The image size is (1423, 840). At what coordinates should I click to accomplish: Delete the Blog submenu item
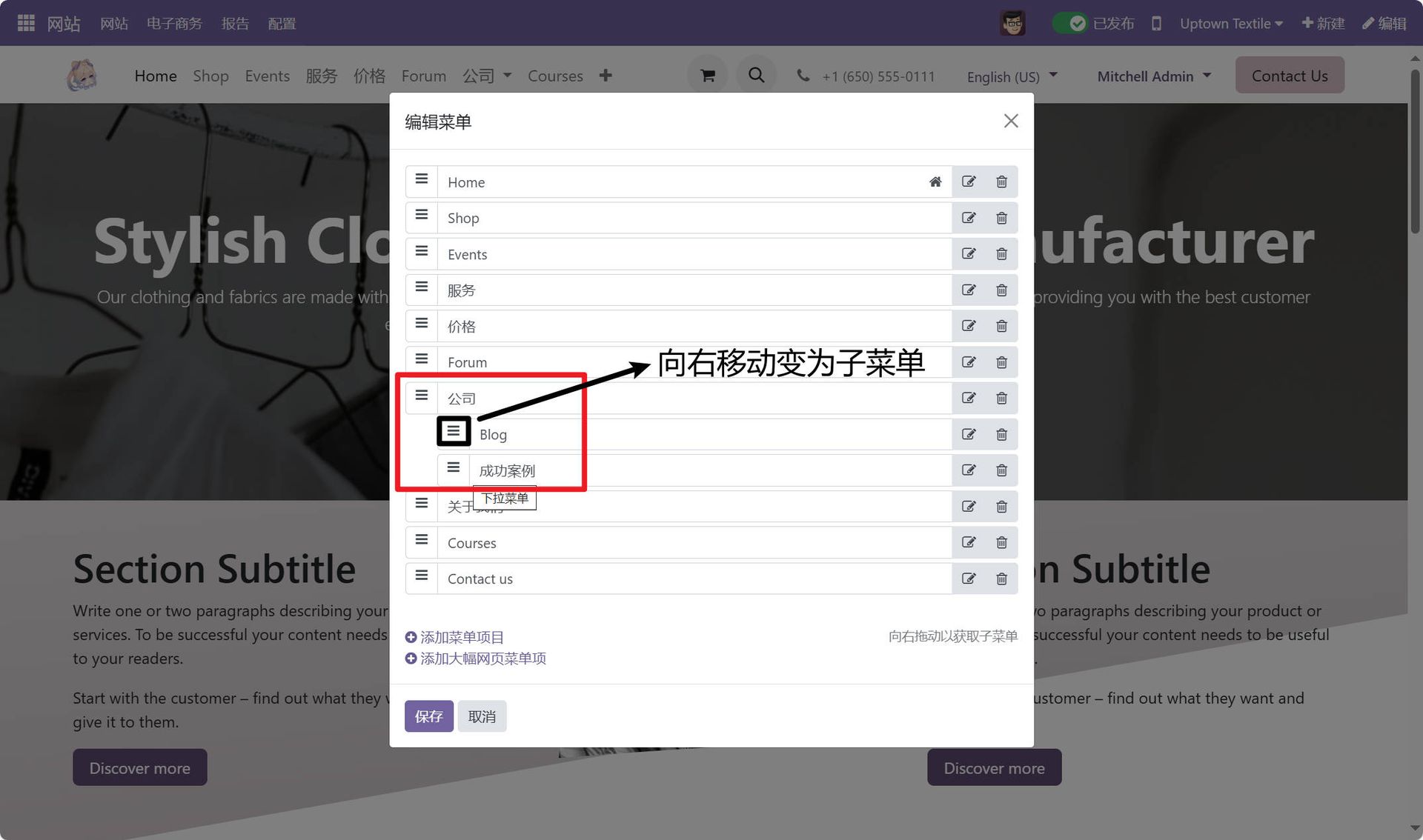(1001, 434)
